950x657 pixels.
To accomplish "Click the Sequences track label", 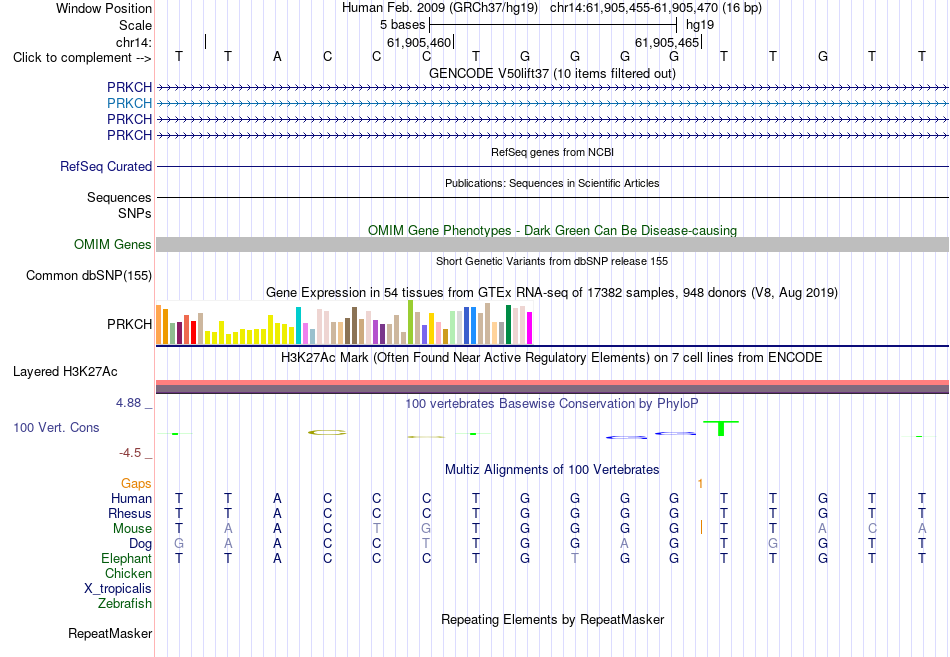I will [119, 198].
